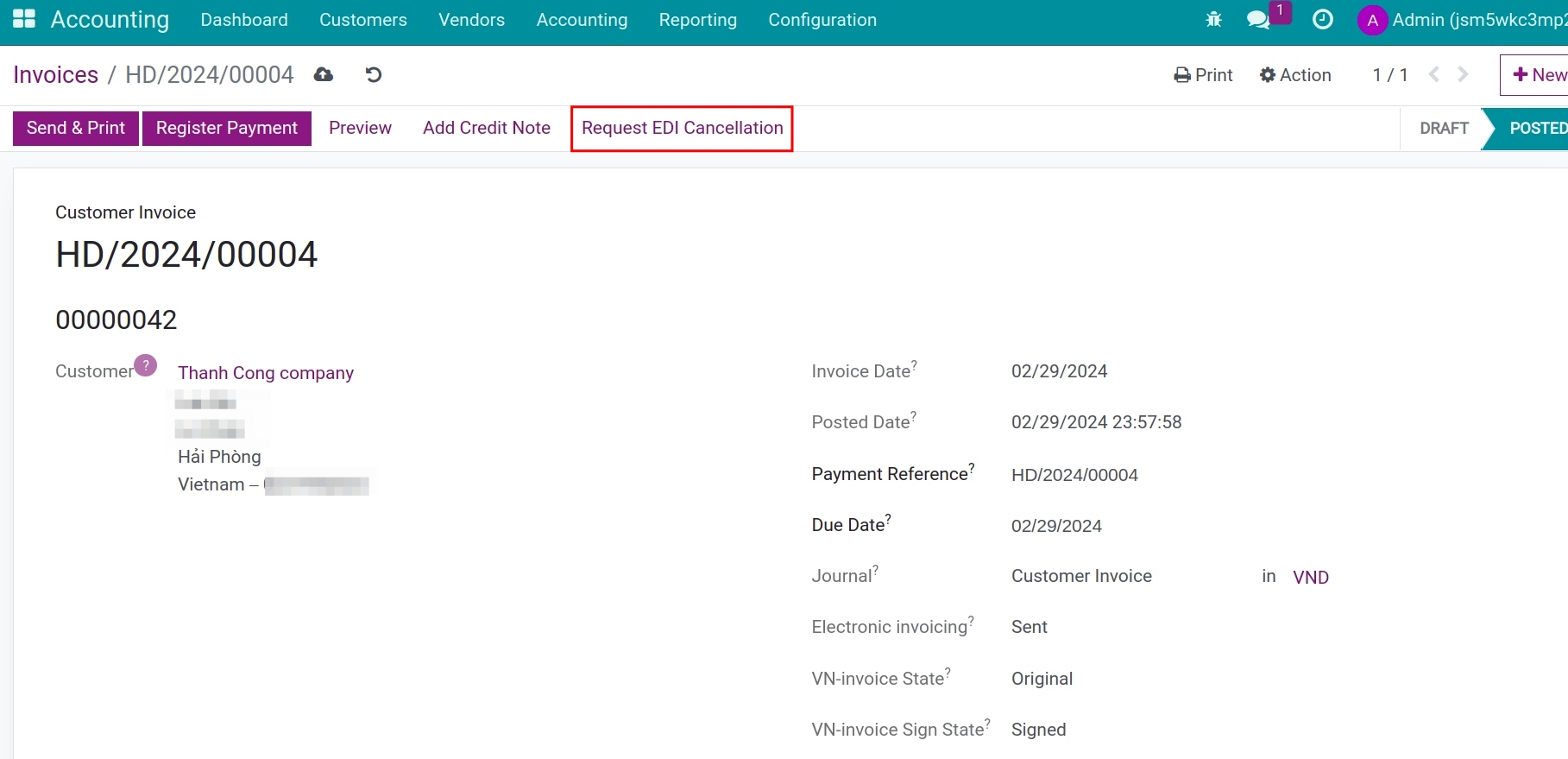This screenshot has height=759, width=1568.
Task: Open the Dashboard menu
Action: [x=244, y=20]
